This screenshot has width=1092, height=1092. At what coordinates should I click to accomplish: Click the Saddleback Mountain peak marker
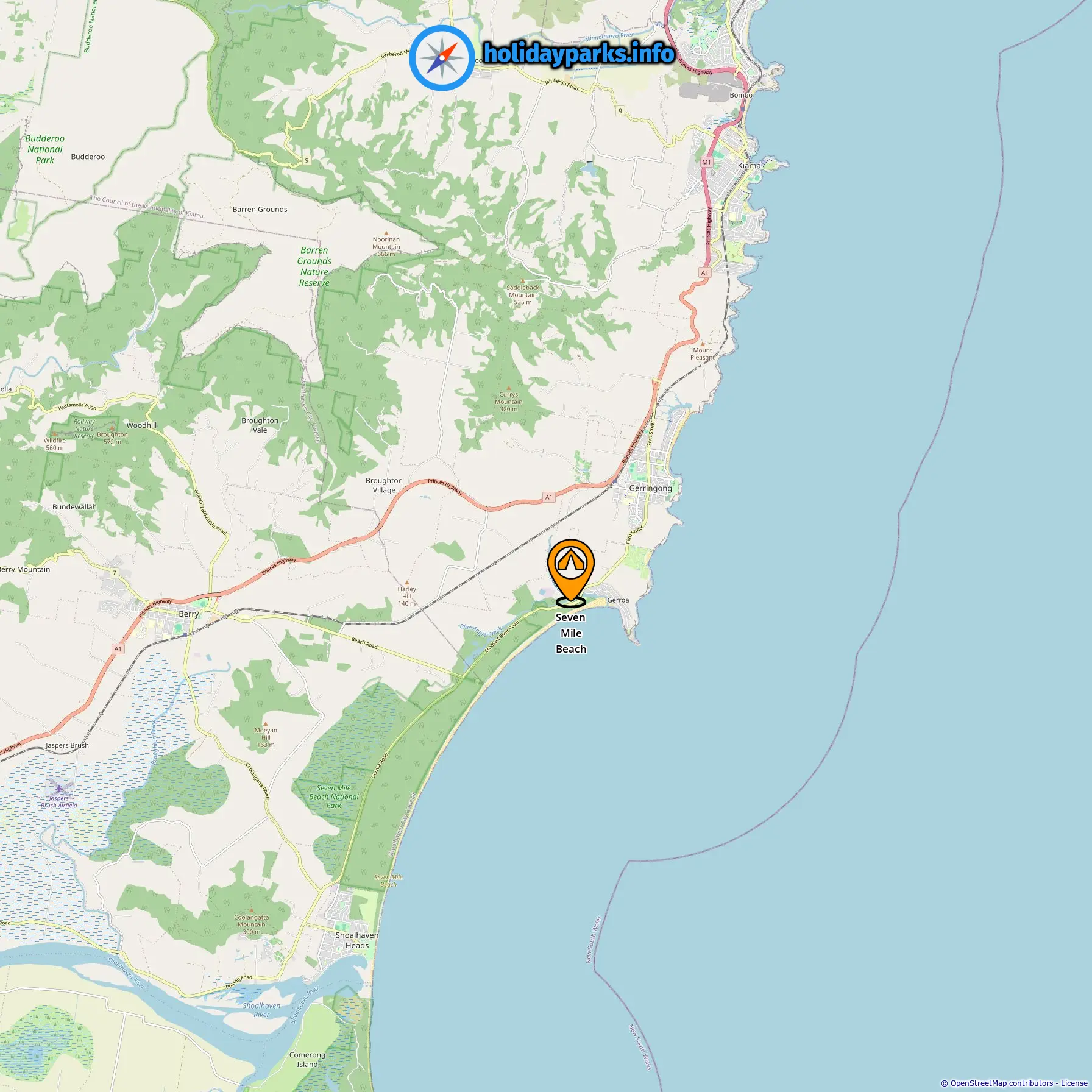522,281
